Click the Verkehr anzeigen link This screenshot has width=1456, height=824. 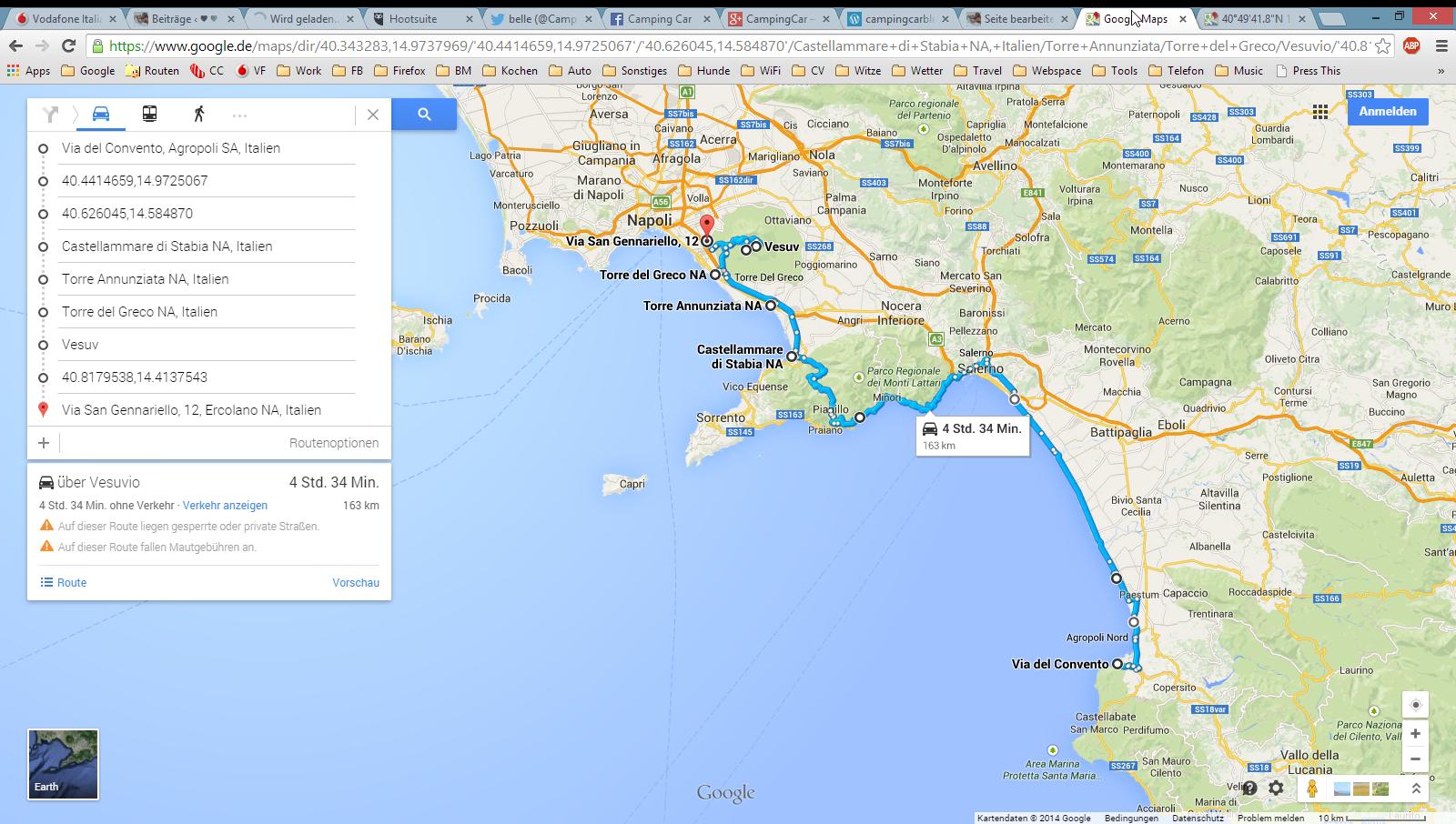click(x=225, y=506)
